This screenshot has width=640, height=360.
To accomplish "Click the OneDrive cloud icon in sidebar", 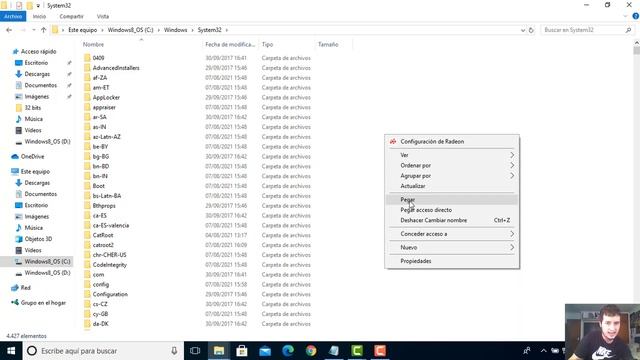I will 15,156.
